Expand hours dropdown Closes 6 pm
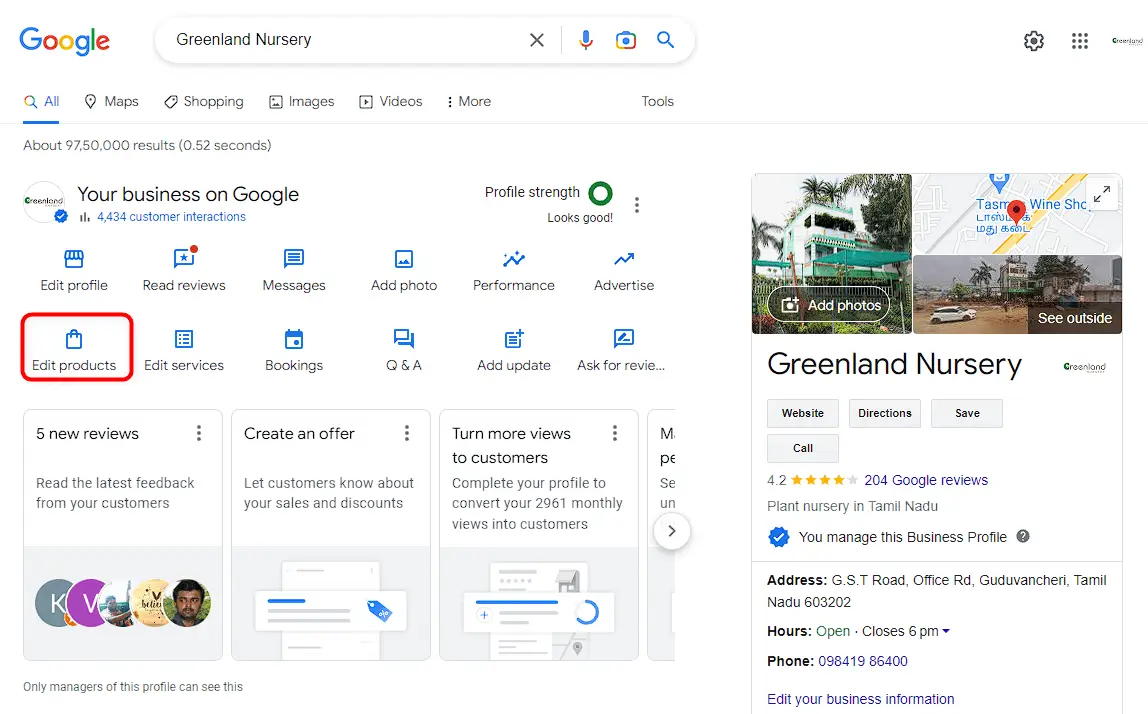The height and width of the screenshot is (714, 1148). coord(906,631)
